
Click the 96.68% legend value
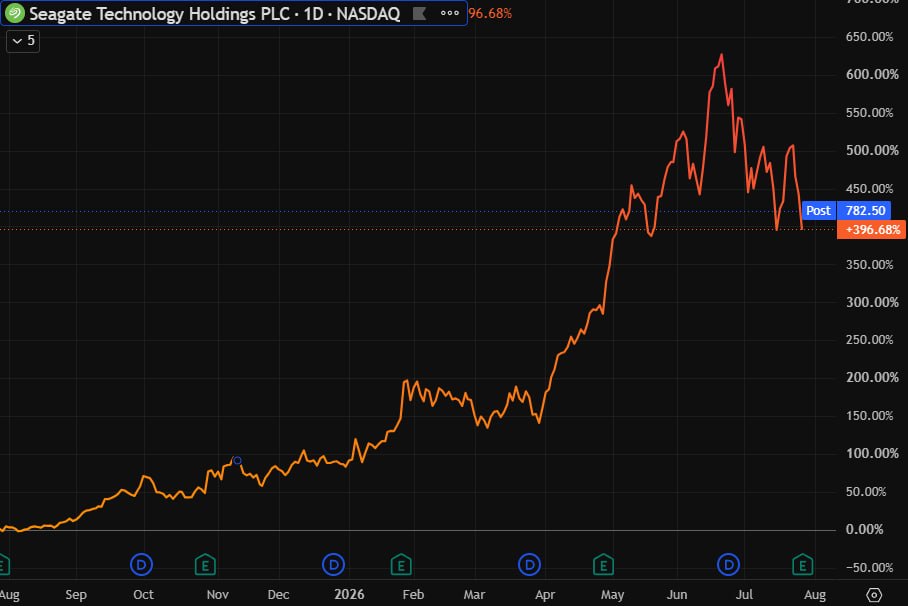click(490, 13)
